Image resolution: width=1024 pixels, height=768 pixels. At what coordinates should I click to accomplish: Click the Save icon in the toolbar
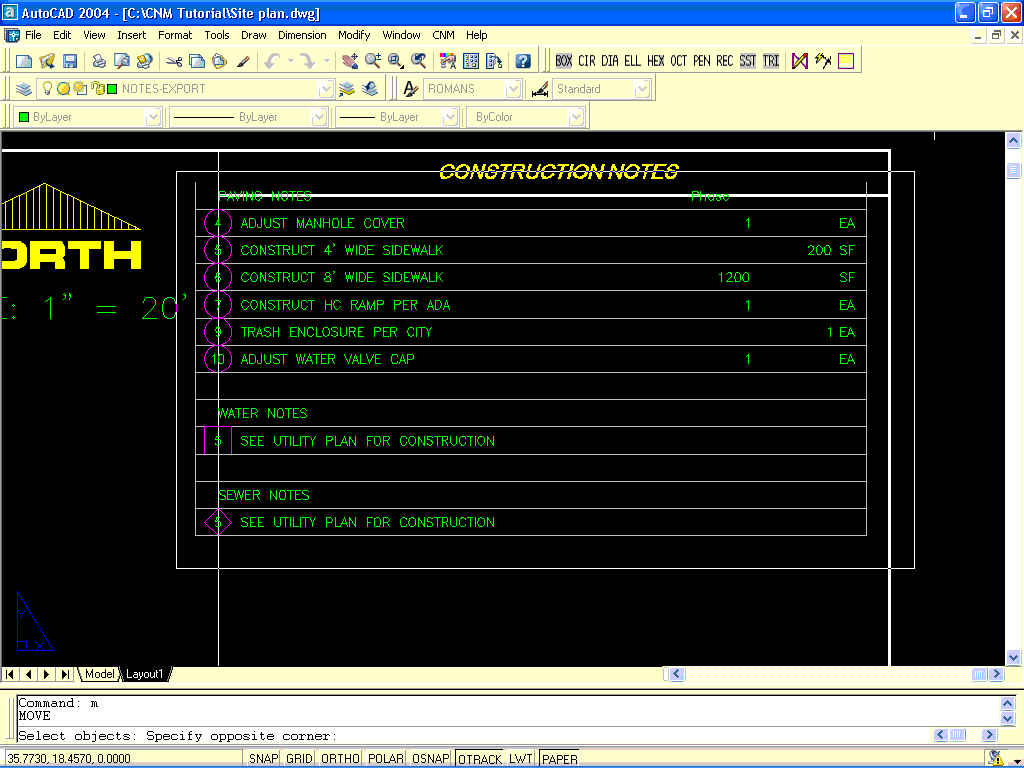tap(69, 61)
